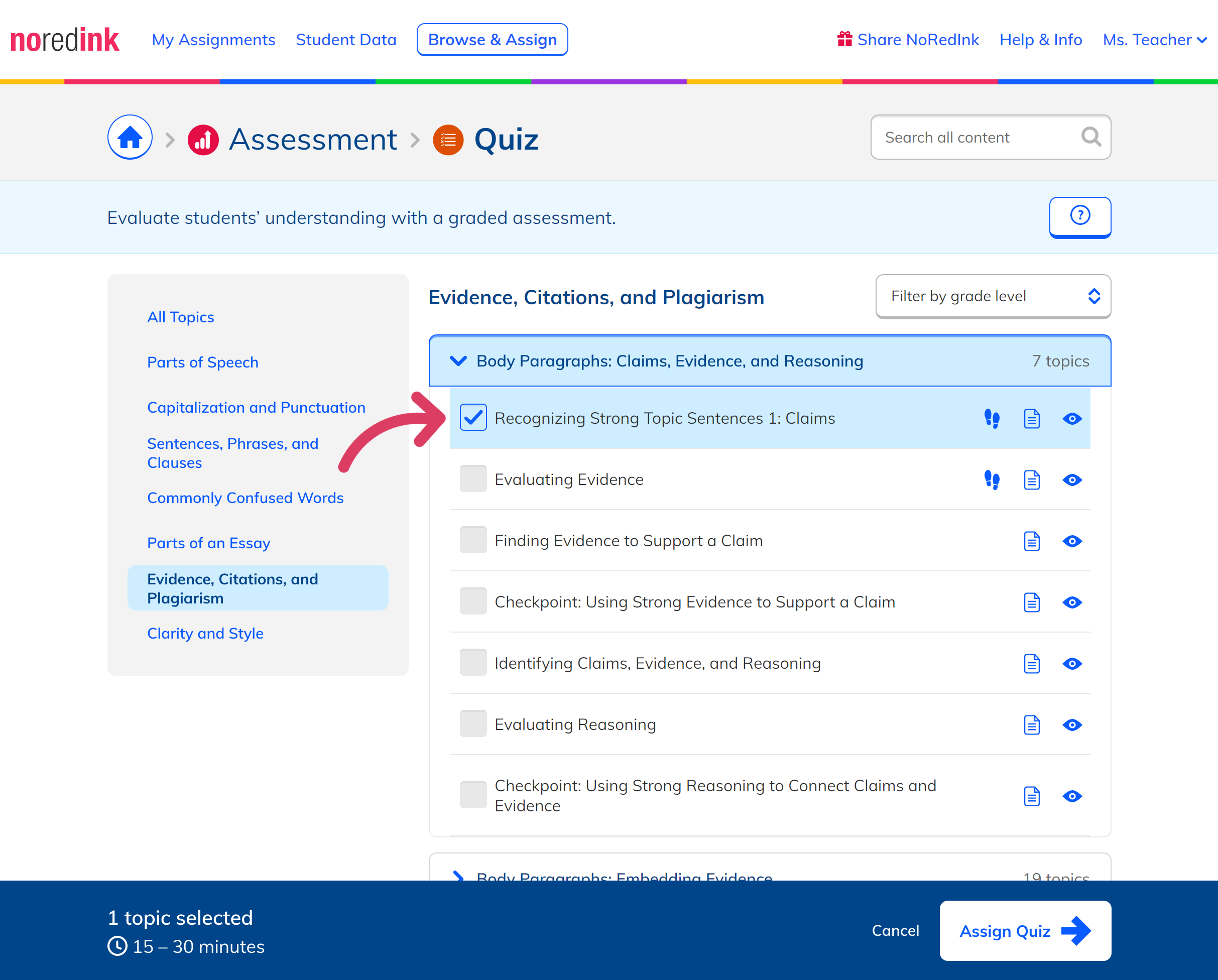Viewport: 1218px width, 980px height.
Task: Collapse Body Paragraphs: Claims, Evidence, and Reasoning
Action: tap(770, 361)
